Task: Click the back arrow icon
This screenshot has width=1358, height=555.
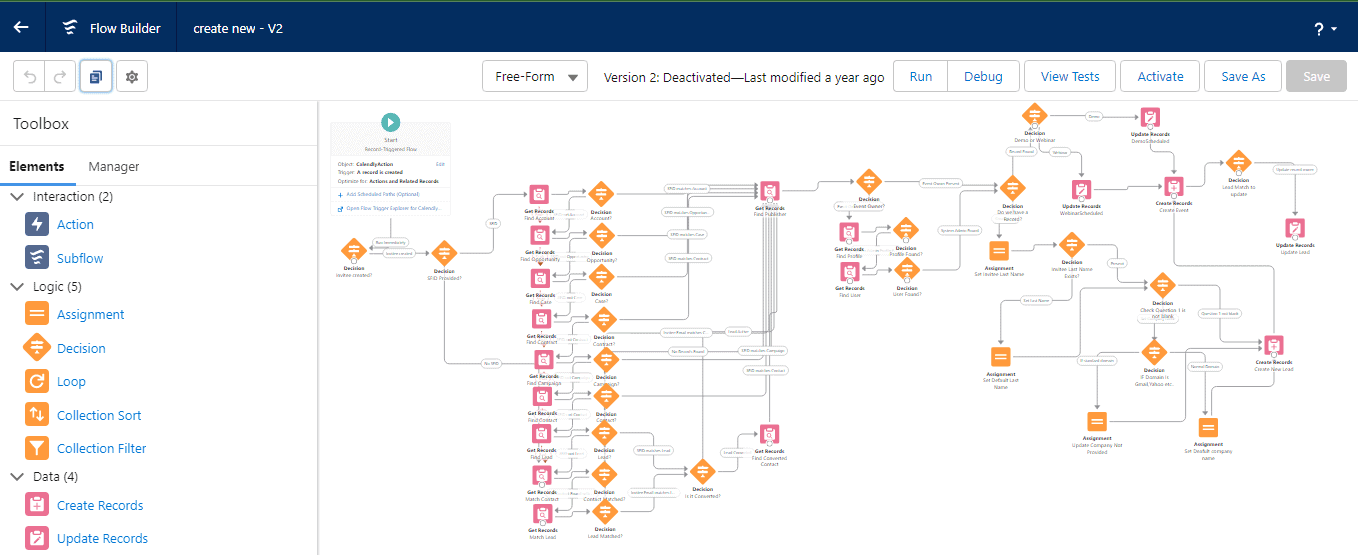Action: 21,27
